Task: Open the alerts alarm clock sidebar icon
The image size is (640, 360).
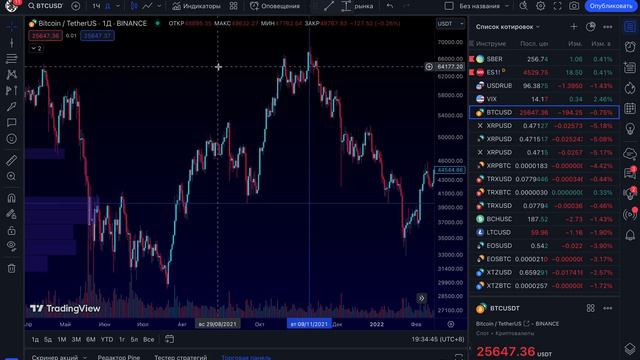Action: tap(630, 47)
